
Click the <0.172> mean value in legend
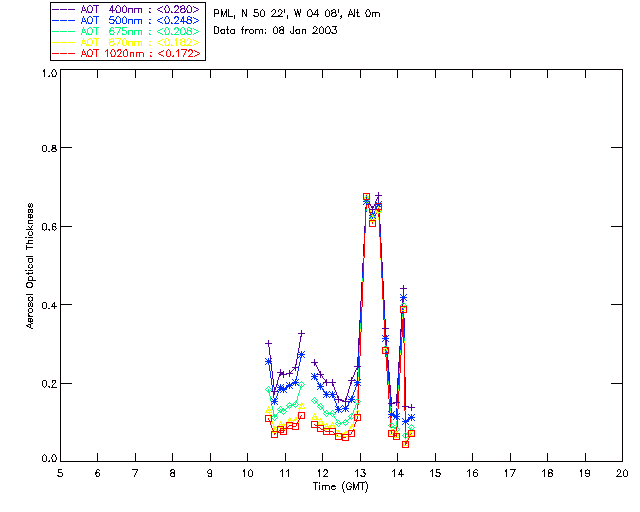(x=179, y=53)
